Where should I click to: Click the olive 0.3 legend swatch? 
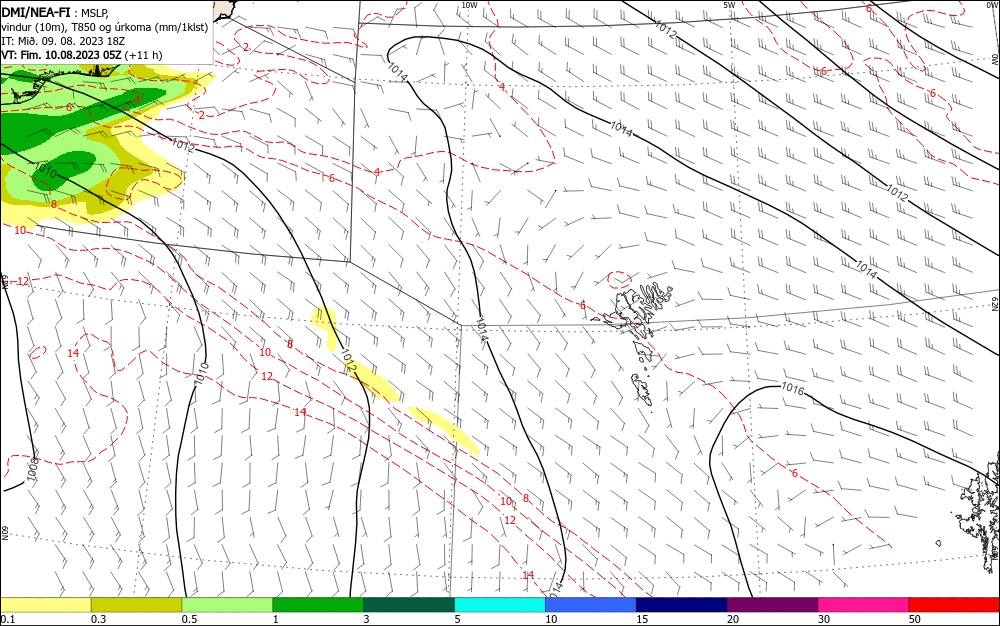click(x=136, y=605)
